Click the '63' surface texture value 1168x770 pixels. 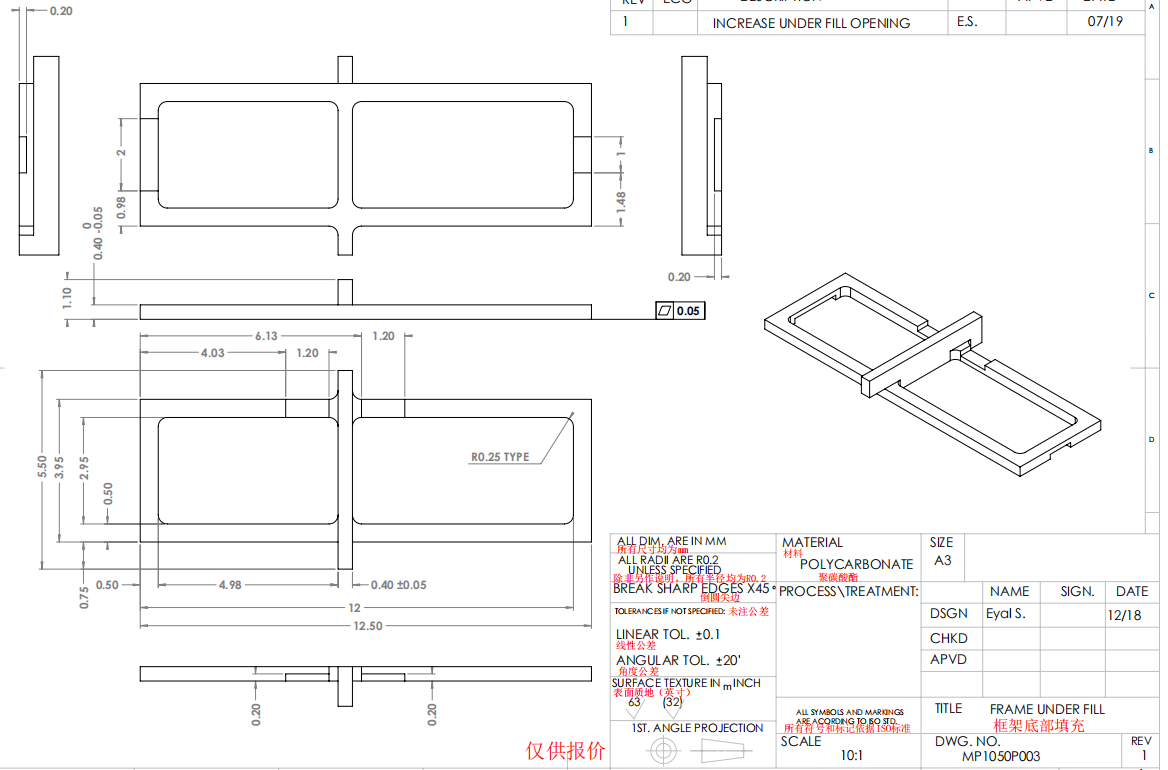(x=634, y=702)
